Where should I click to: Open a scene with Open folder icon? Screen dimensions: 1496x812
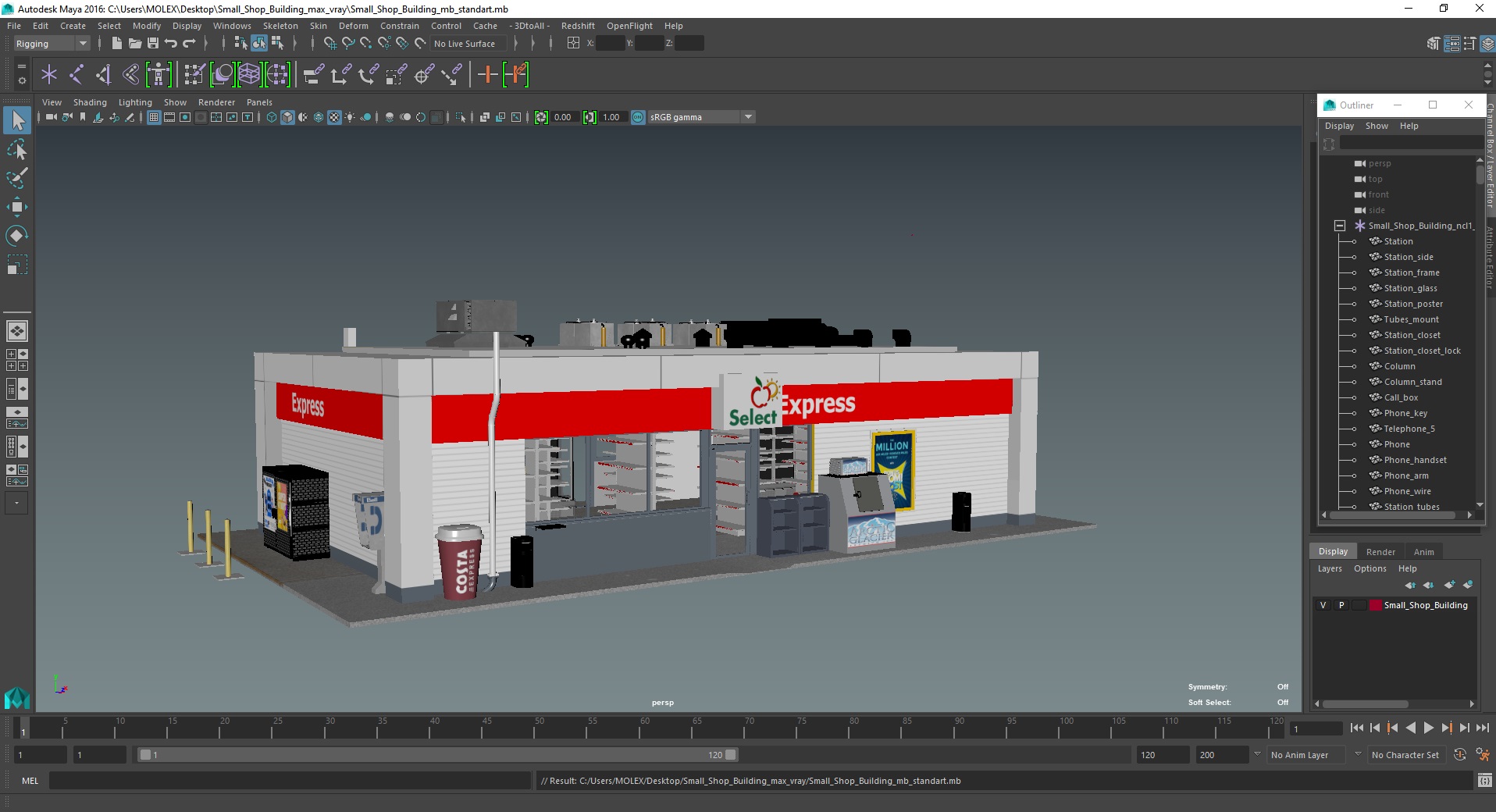click(135, 44)
